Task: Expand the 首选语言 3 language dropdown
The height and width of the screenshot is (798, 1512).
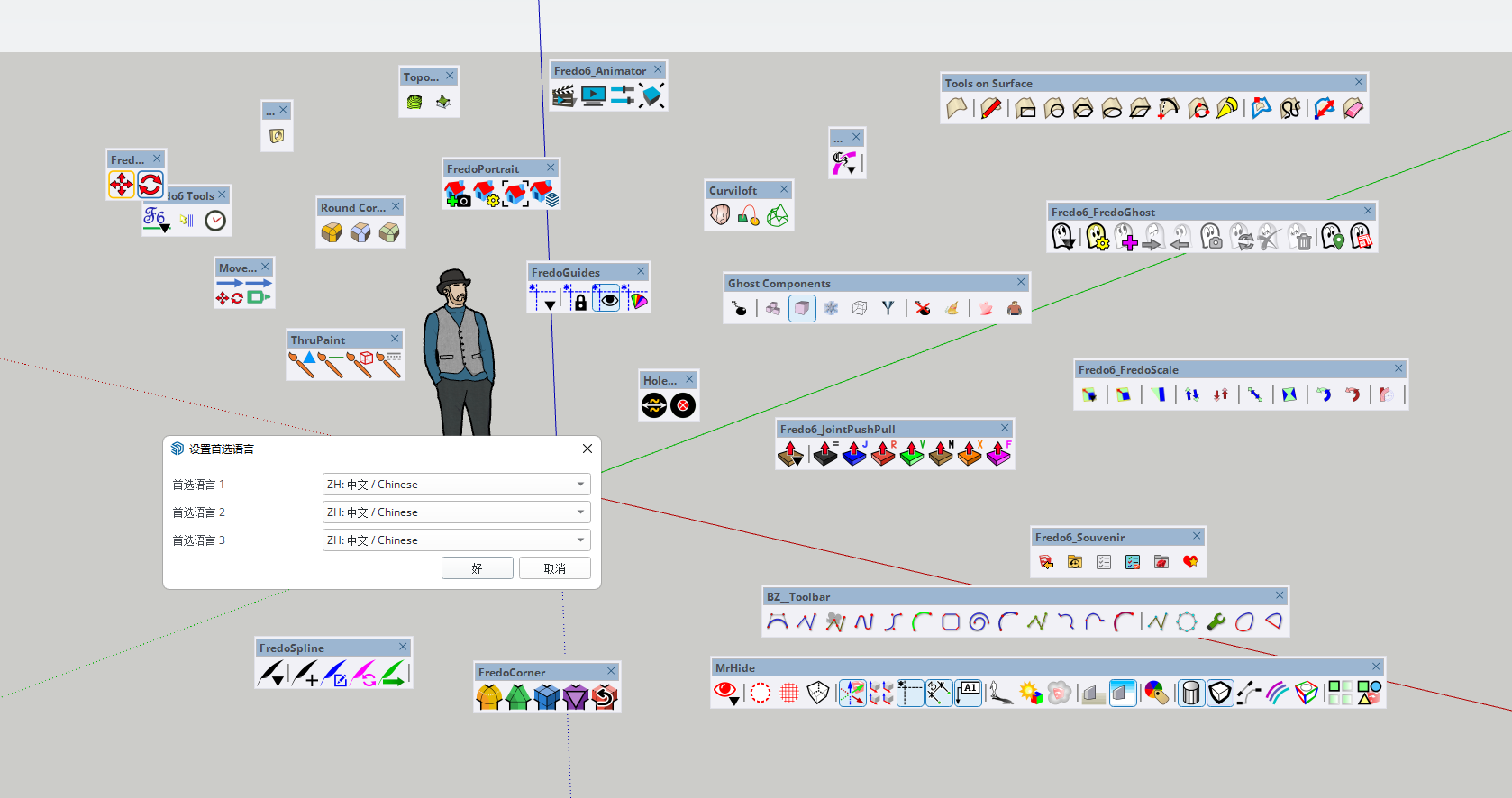Action: pyautogui.click(x=456, y=540)
